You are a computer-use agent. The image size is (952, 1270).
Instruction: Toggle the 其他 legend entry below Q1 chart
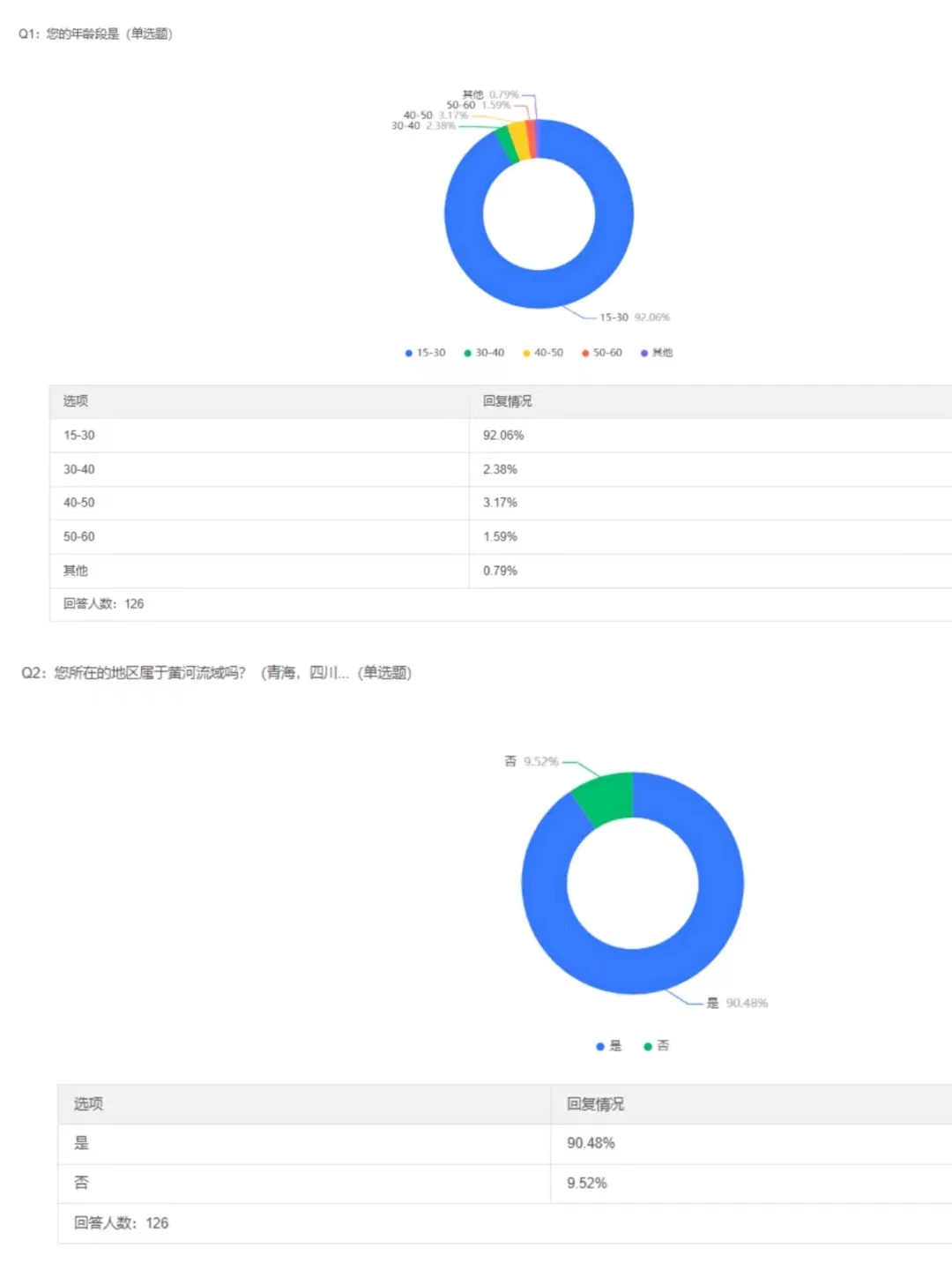coord(657,353)
